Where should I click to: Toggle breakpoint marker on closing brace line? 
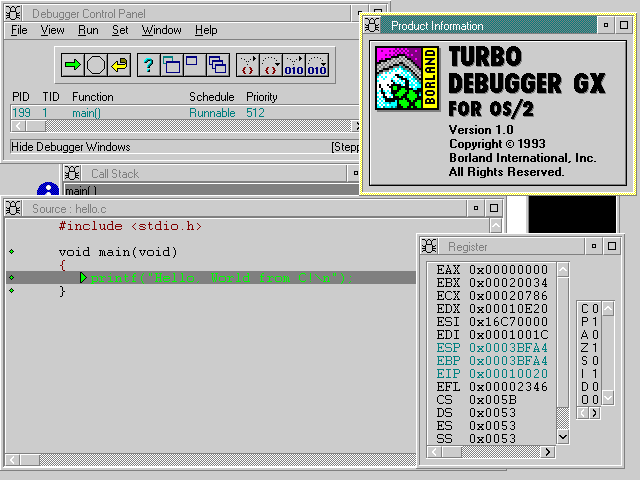click(12, 291)
